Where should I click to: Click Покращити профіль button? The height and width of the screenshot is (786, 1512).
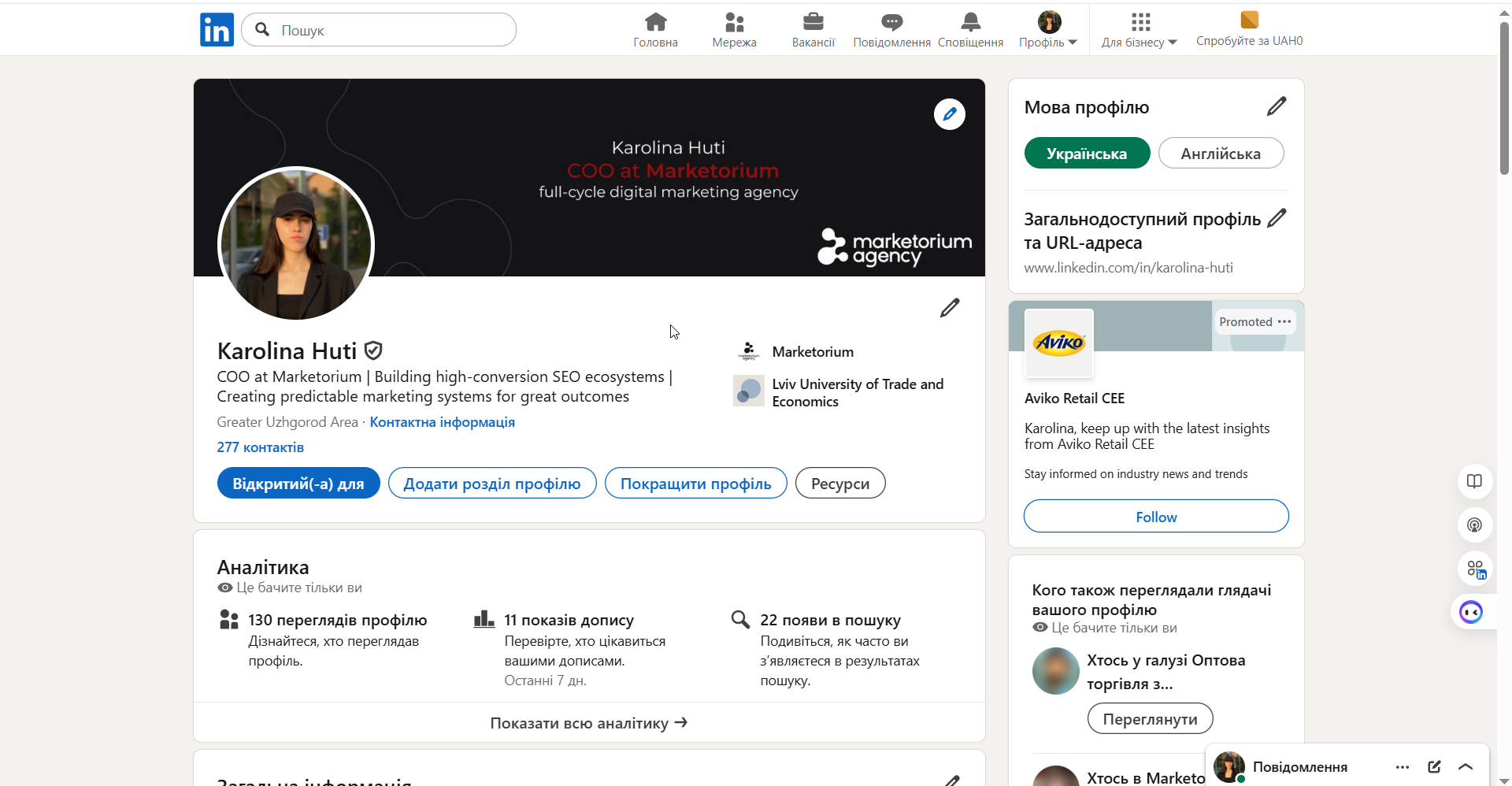pos(696,484)
